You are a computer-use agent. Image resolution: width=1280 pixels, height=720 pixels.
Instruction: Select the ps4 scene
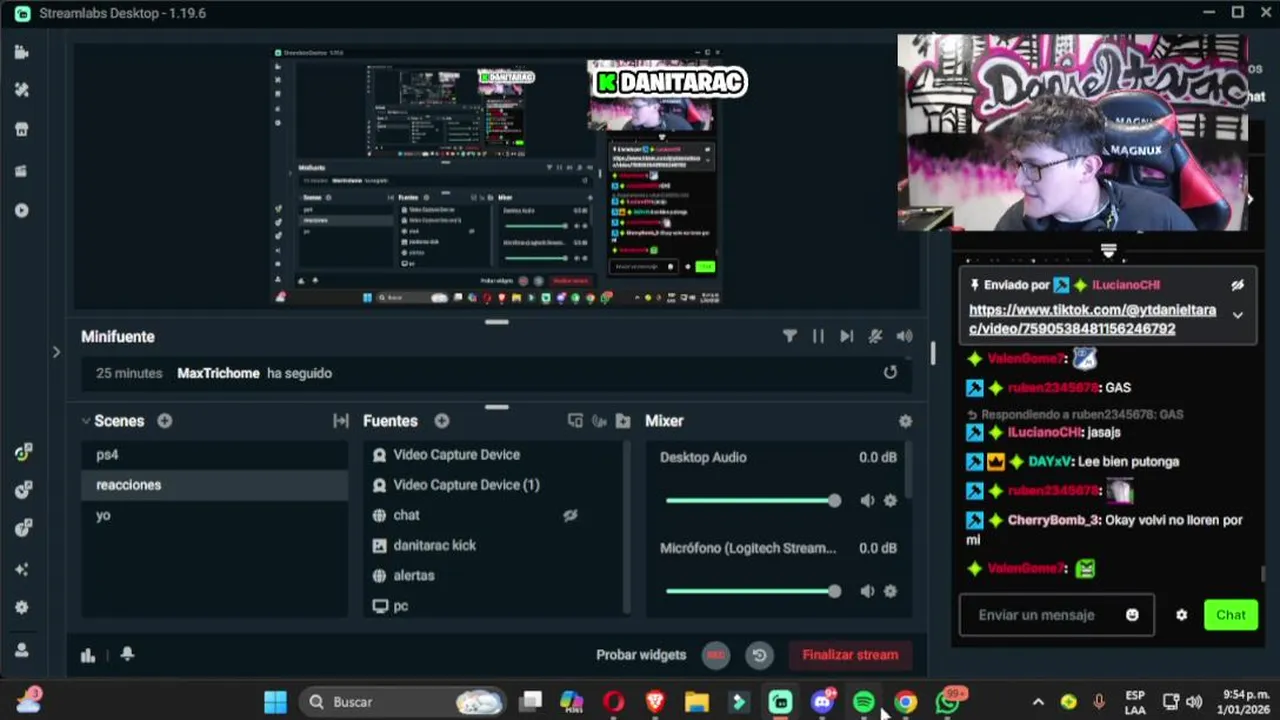[x=214, y=454]
